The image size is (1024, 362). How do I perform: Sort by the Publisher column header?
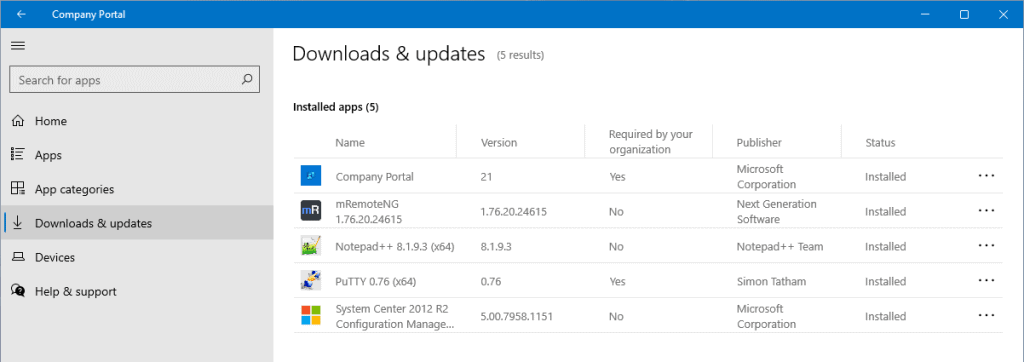point(759,142)
